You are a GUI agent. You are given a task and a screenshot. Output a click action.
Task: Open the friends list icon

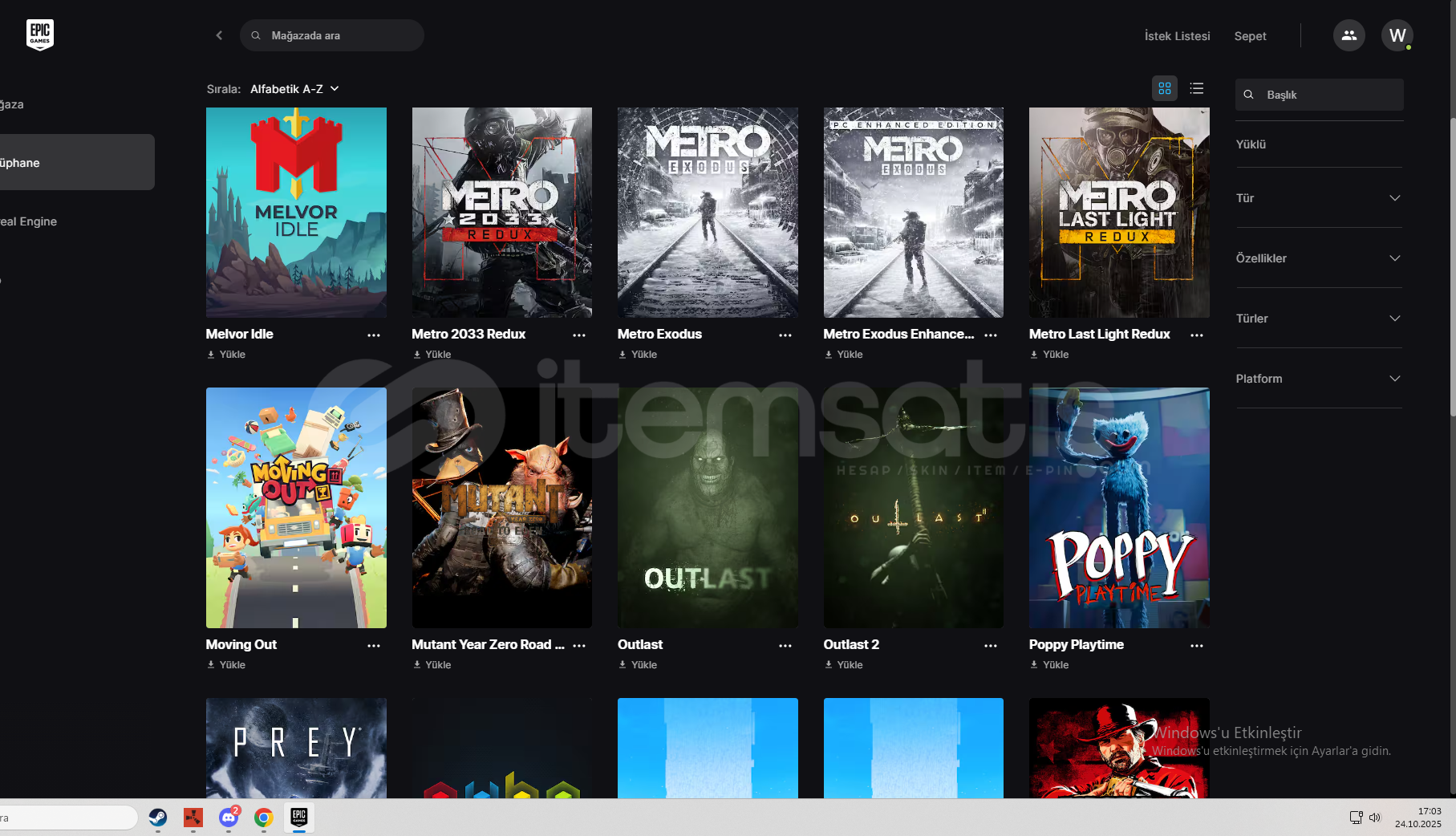tap(1349, 35)
